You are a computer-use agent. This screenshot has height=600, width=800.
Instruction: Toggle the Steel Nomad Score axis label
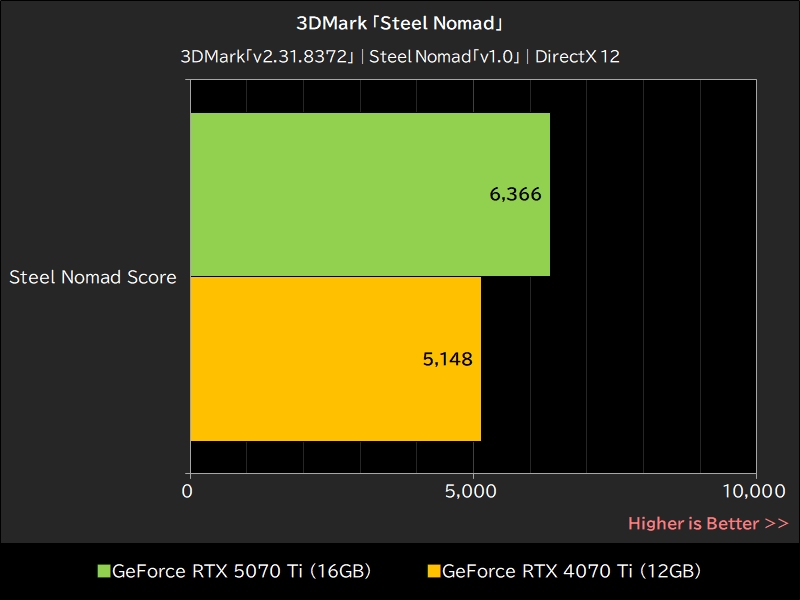(x=93, y=277)
